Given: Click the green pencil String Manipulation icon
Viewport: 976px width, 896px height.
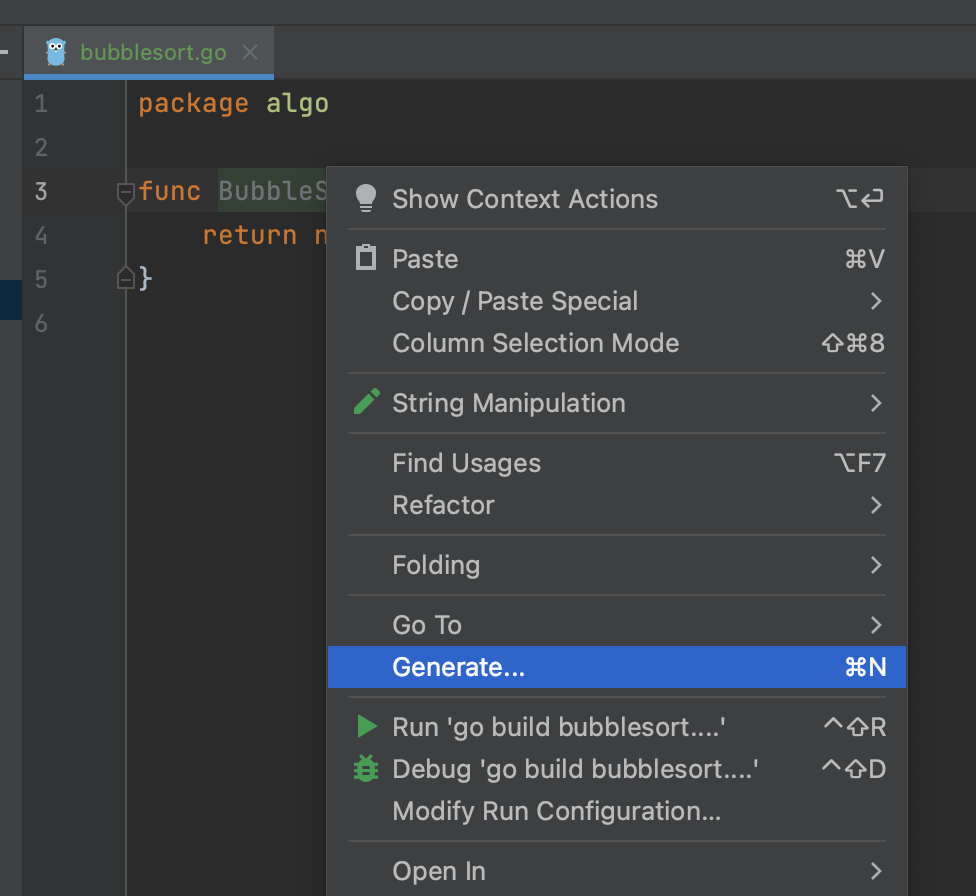Looking at the screenshot, I should tap(367, 402).
